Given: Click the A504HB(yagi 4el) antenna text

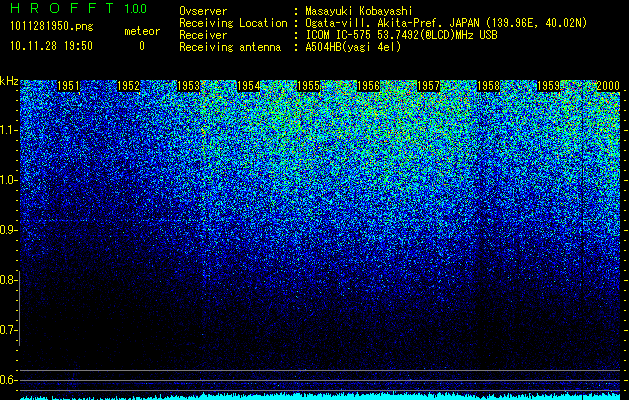Looking at the screenshot, I should pos(353,47).
